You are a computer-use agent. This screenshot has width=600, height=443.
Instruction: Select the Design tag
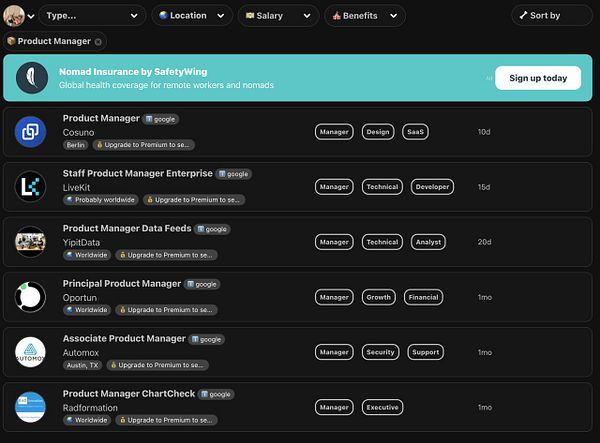point(378,132)
